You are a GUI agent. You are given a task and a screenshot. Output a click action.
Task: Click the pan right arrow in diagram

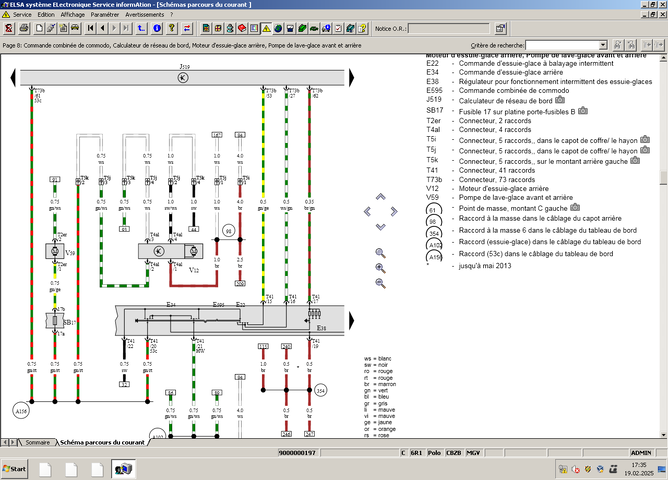coord(392,211)
